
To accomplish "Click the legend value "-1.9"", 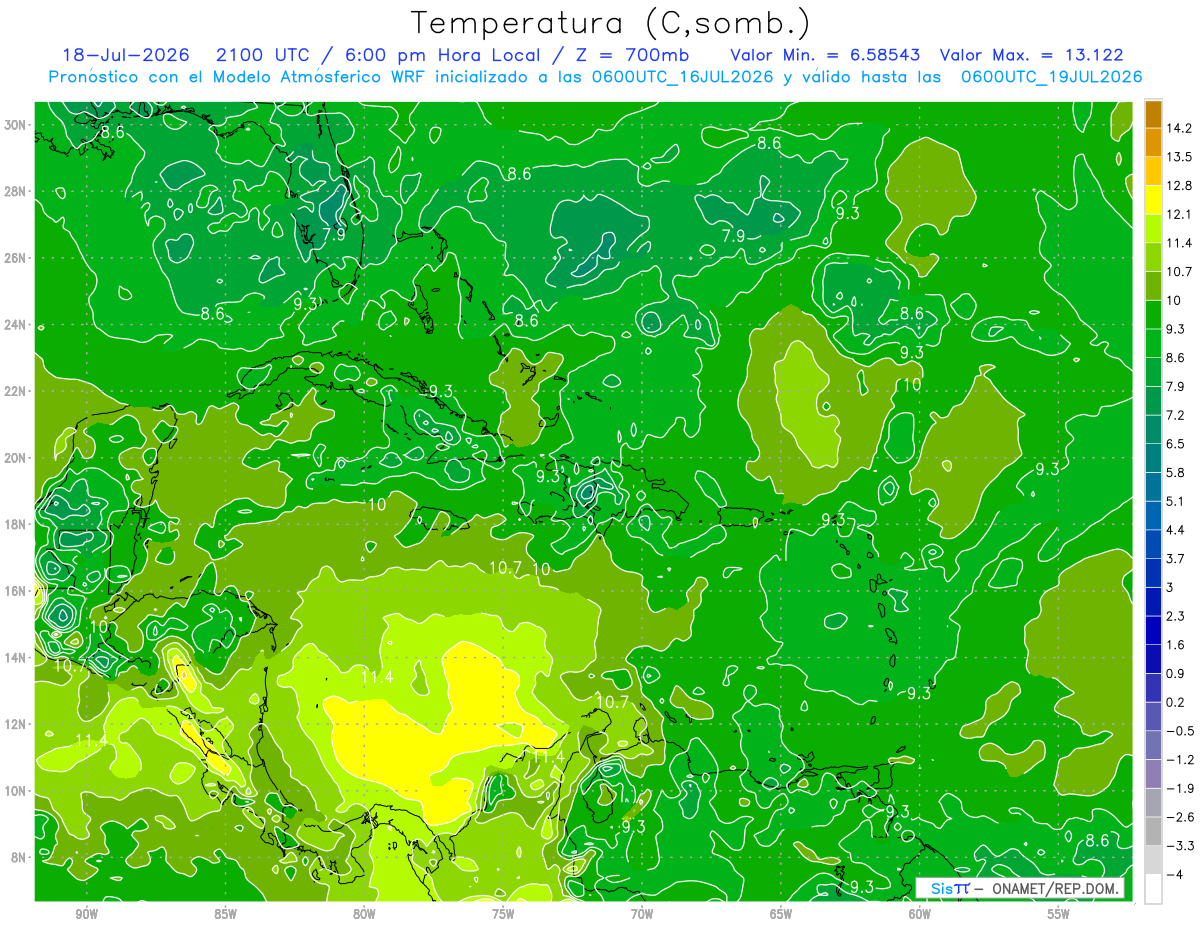I will coord(1181,789).
